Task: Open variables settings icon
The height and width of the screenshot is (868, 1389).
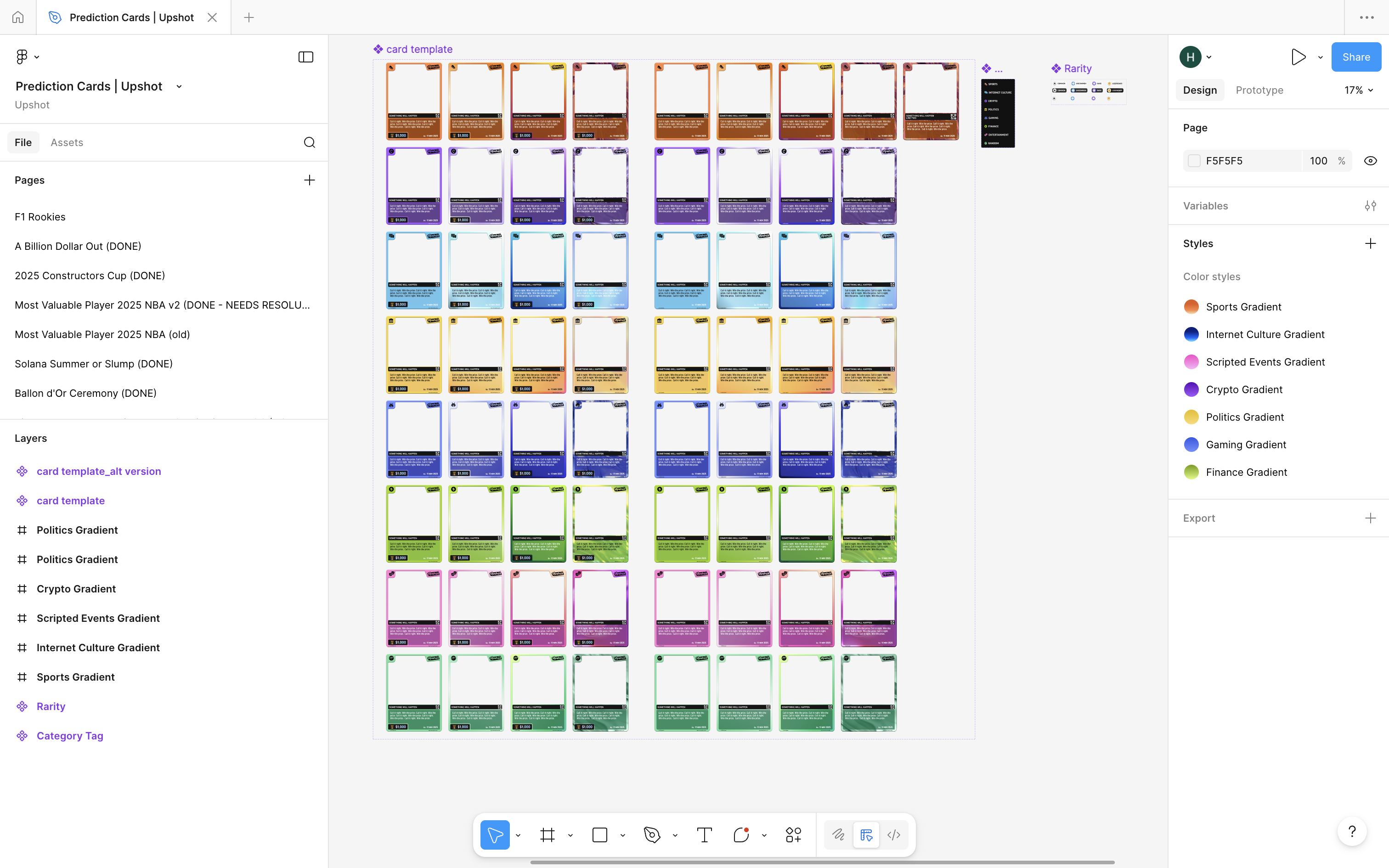Action: [1370, 206]
